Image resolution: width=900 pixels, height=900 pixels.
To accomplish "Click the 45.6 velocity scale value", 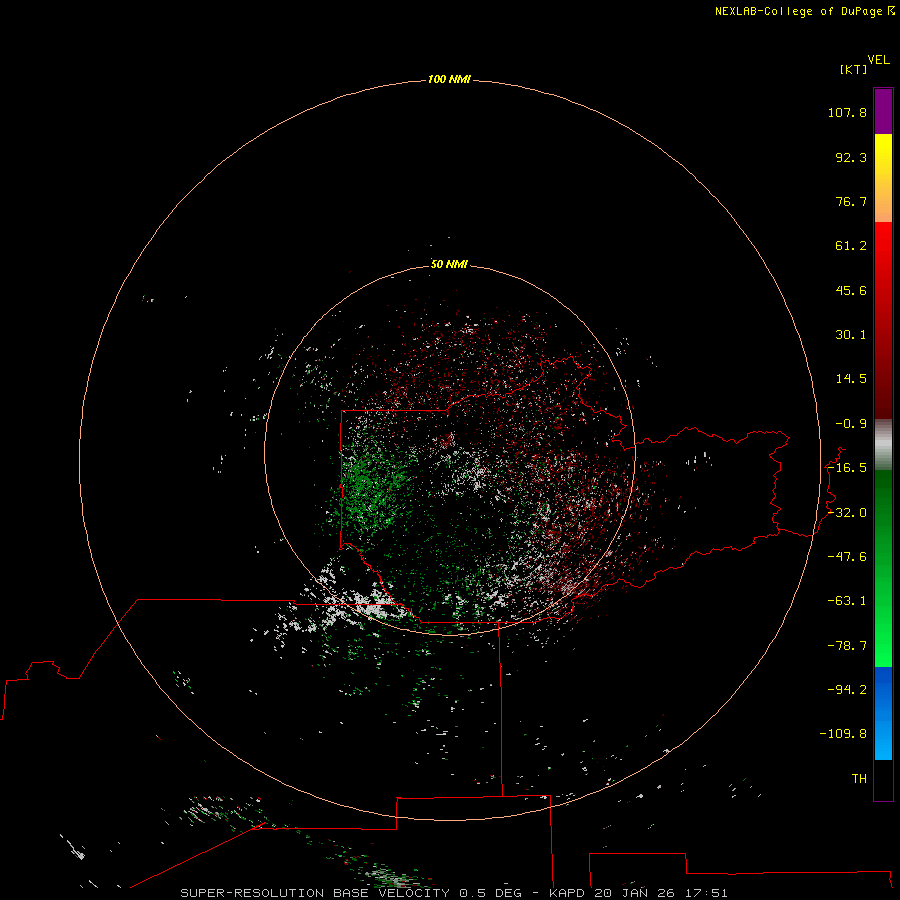I will 851,290.
